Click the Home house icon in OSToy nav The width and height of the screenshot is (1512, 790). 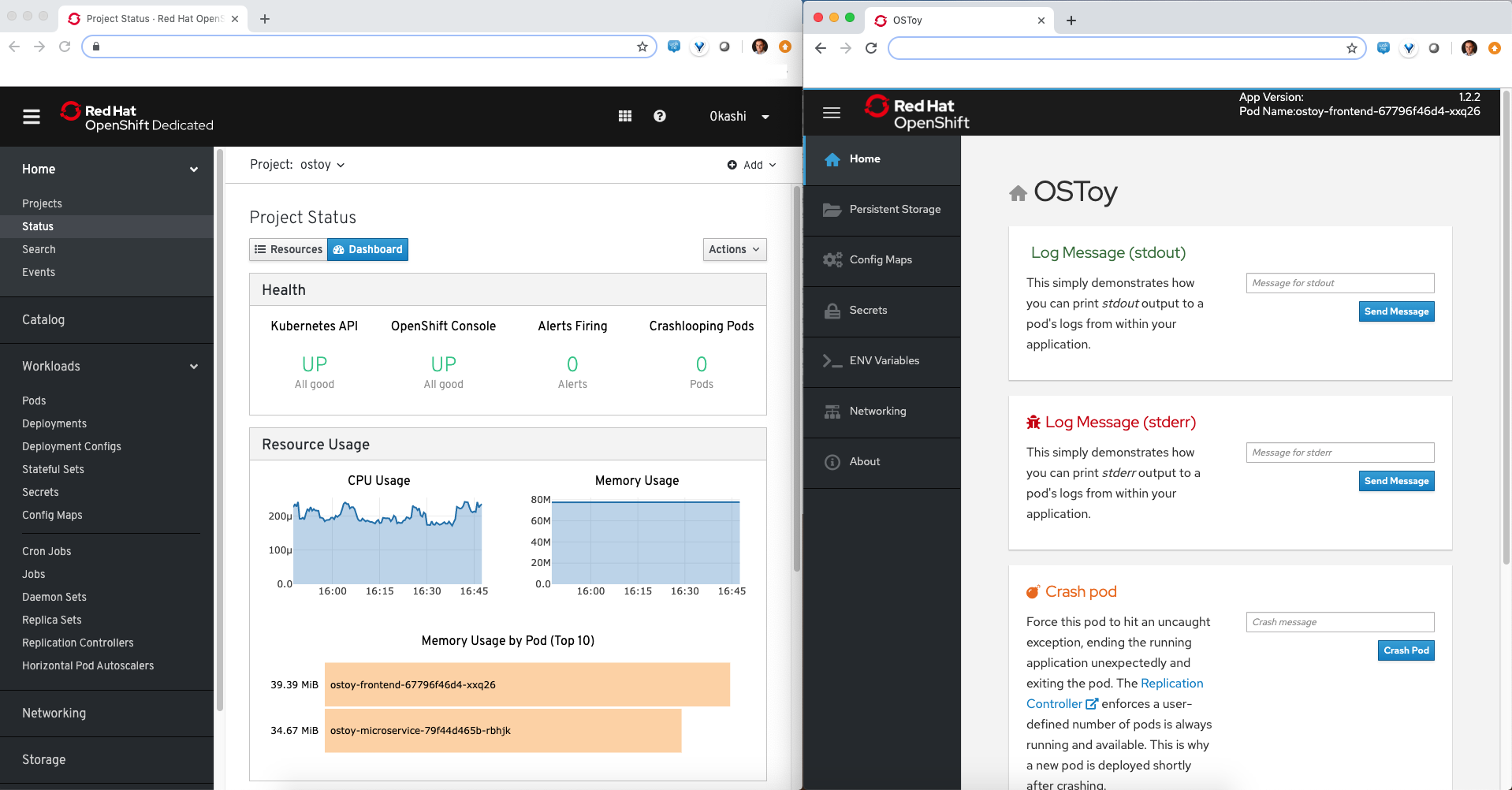pyautogui.click(x=832, y=159)
